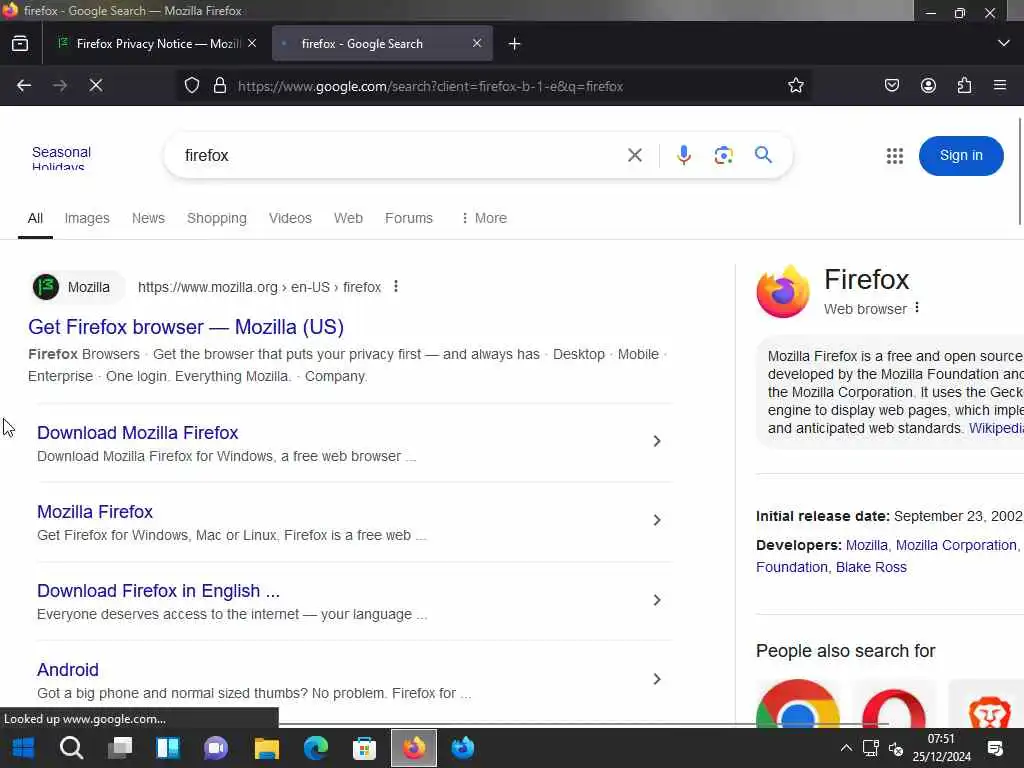Open Download Mozilla Firefox sitelink
Screen dimensions: 1024x768
(137, 432)
